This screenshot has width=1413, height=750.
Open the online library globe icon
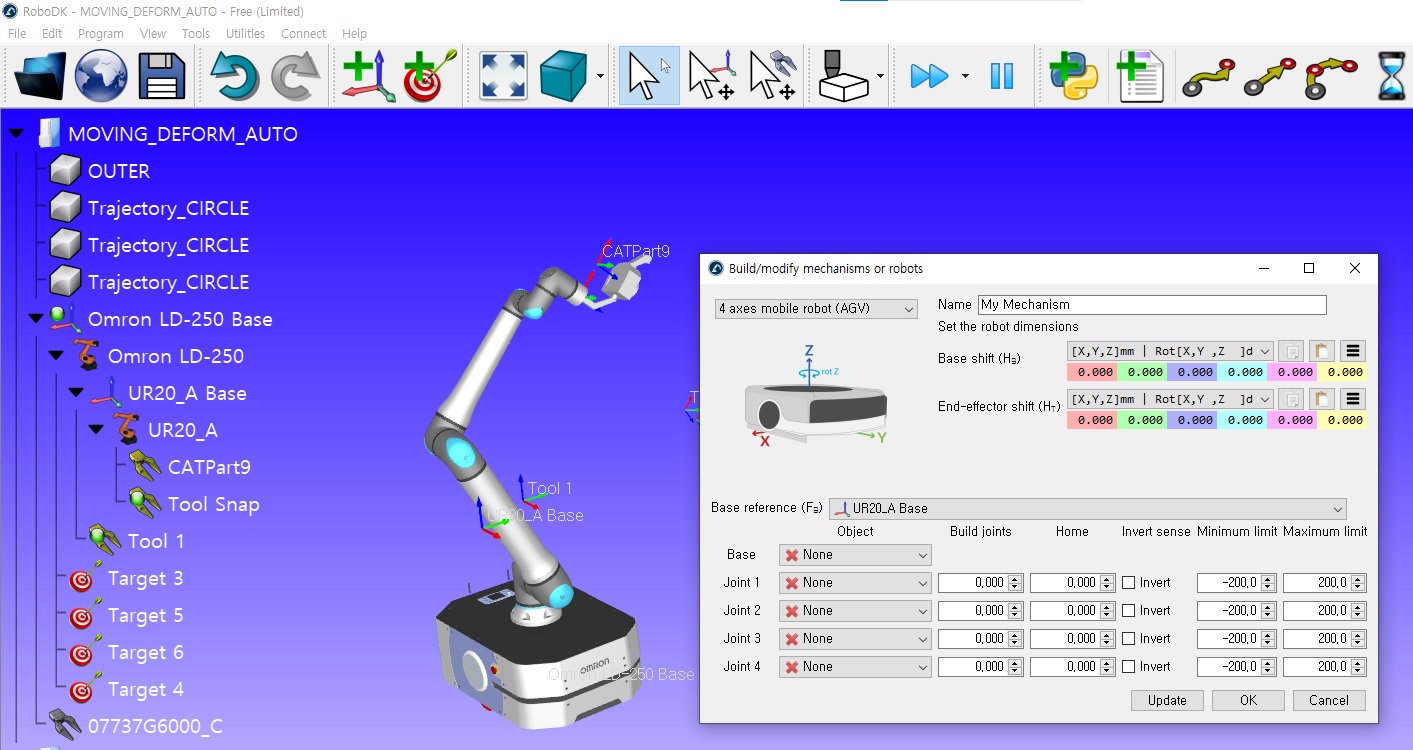101,75
